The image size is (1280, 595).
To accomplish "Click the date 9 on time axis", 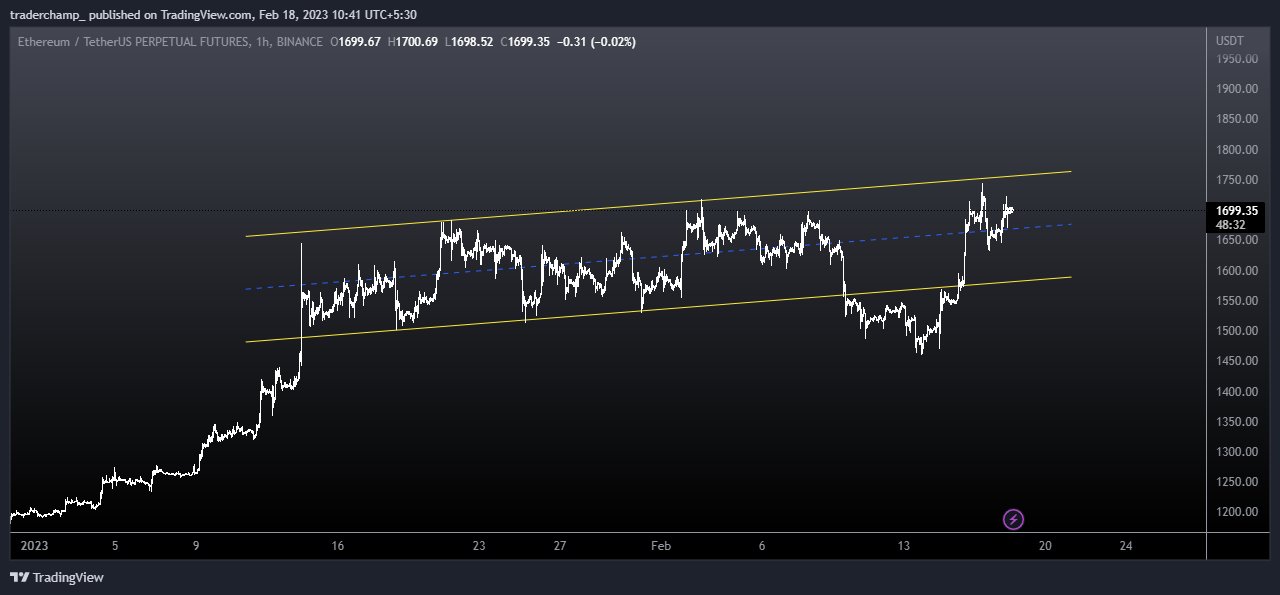I will click(x=196, y=546).
